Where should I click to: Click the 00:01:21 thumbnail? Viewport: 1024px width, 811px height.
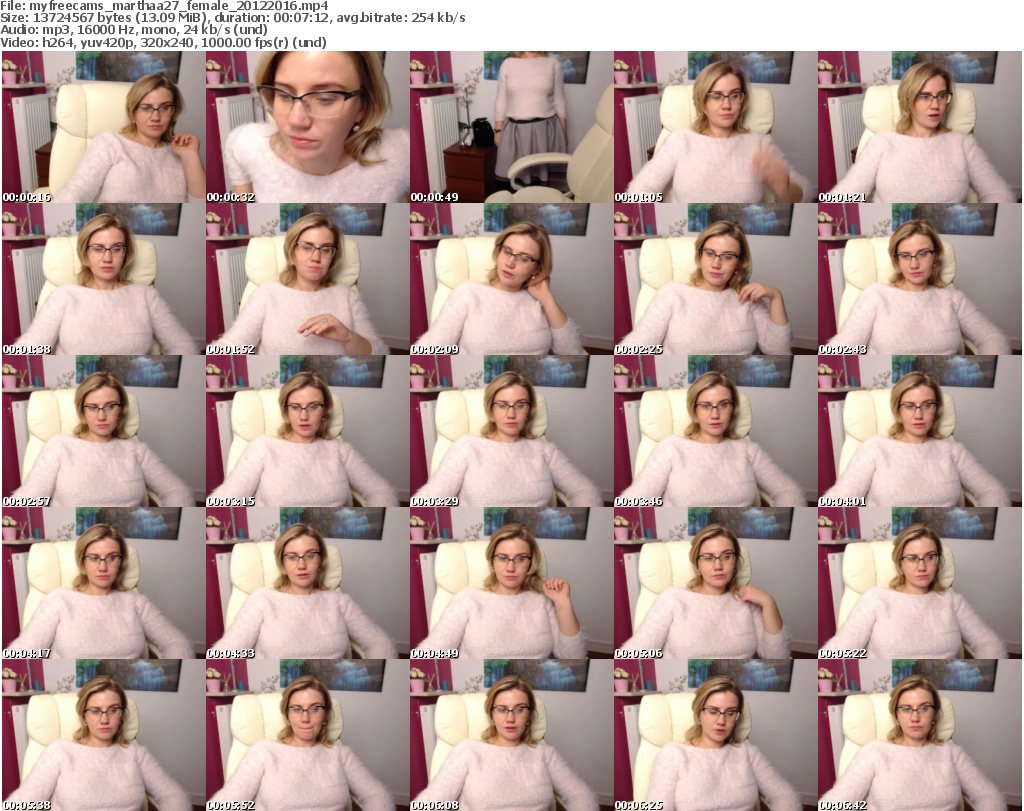tap(919, 127)
